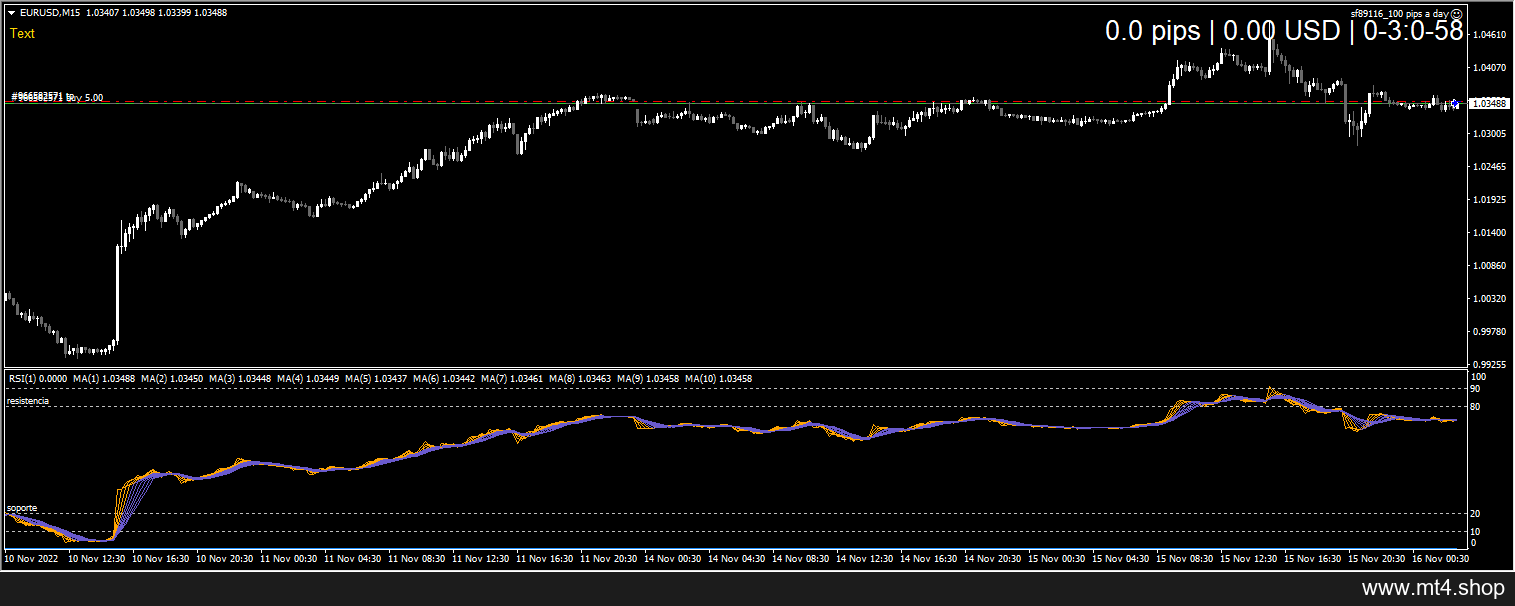1515x606 pixels.
Task: Click the smiley expert advisor icon
Action: point(1456,14)
